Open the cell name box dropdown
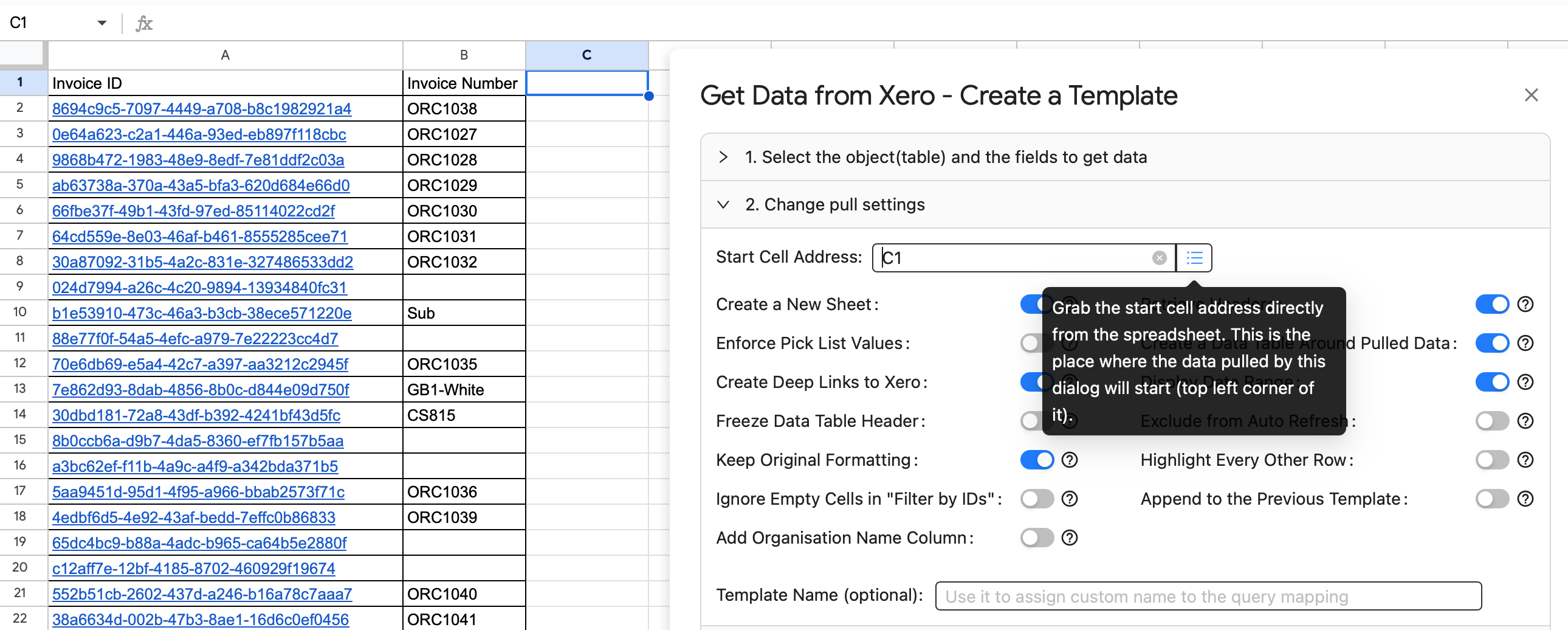Viewport: 1568px width, 630px height. (101, 23)
